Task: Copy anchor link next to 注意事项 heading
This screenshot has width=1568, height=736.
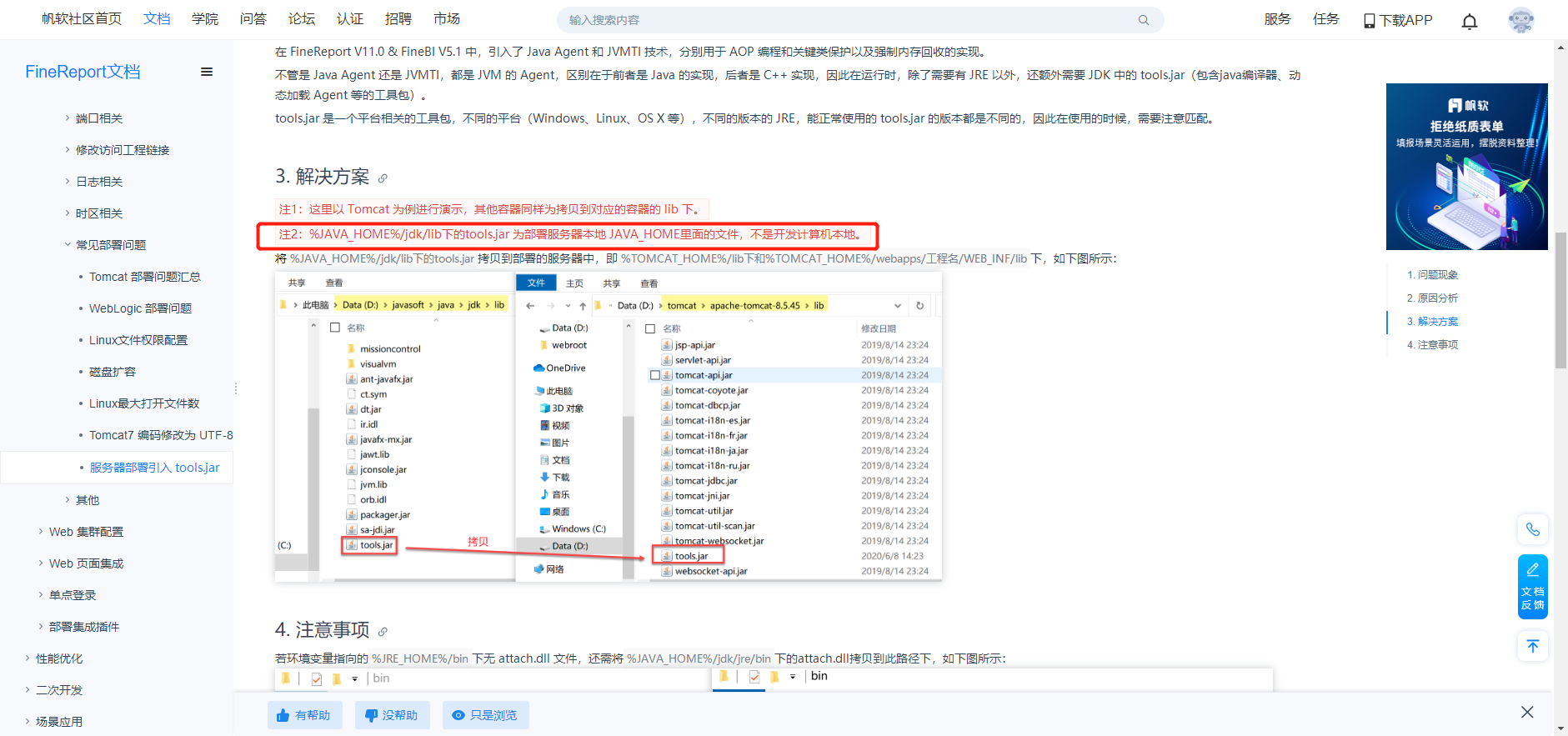Action: coord(383,632)
